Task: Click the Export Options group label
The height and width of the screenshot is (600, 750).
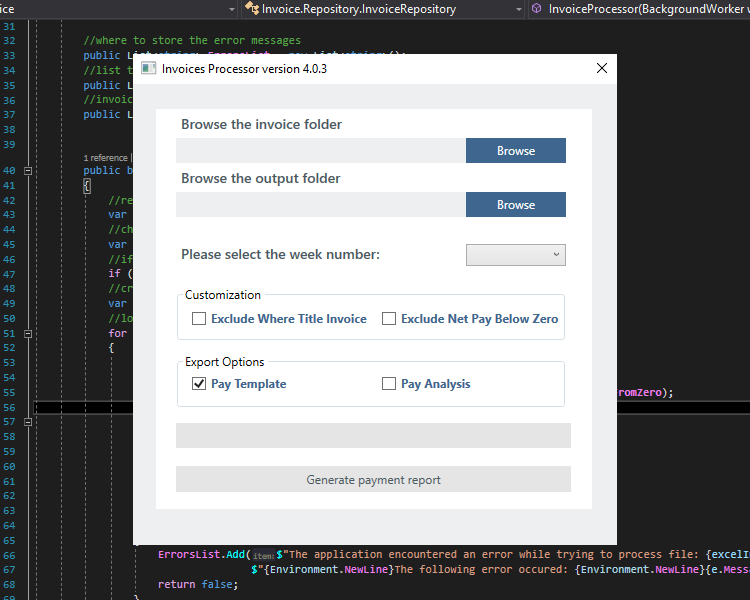Action: coord(224,362)
